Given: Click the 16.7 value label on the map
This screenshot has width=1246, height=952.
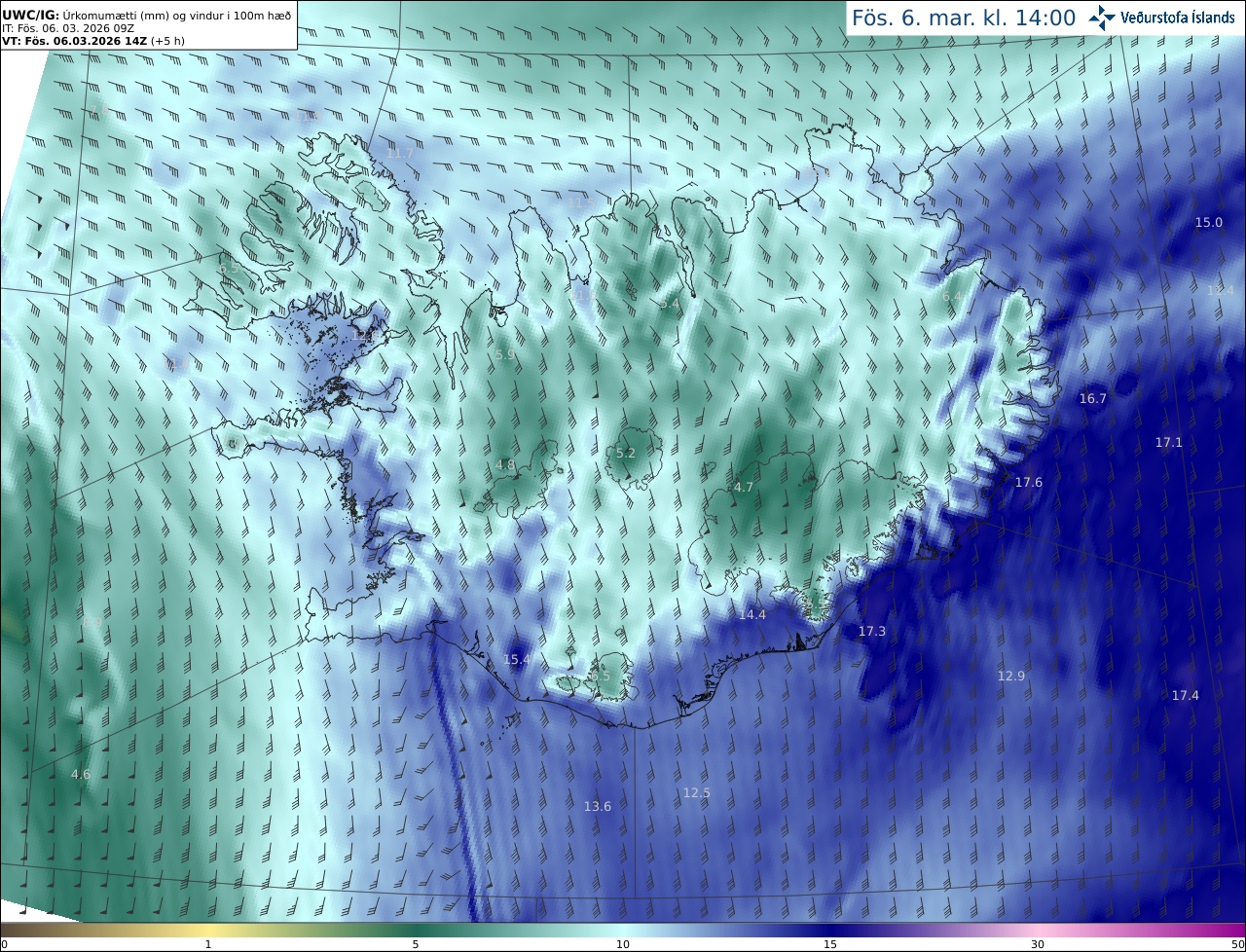Looking at the screenshot, I should pos(1093,399).
